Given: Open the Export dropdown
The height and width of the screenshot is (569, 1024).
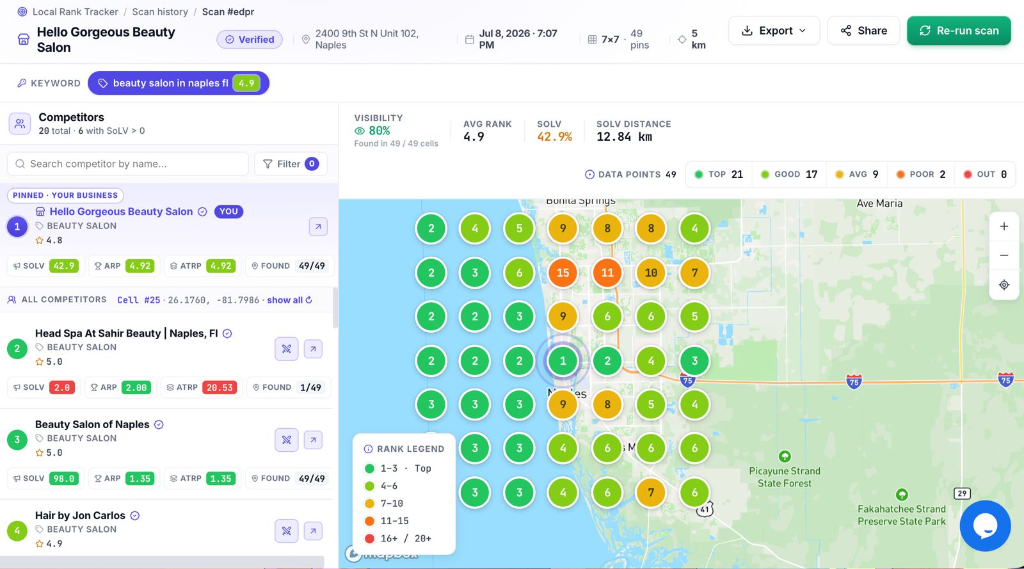Looking at the screenshot, I should (774, 31).
